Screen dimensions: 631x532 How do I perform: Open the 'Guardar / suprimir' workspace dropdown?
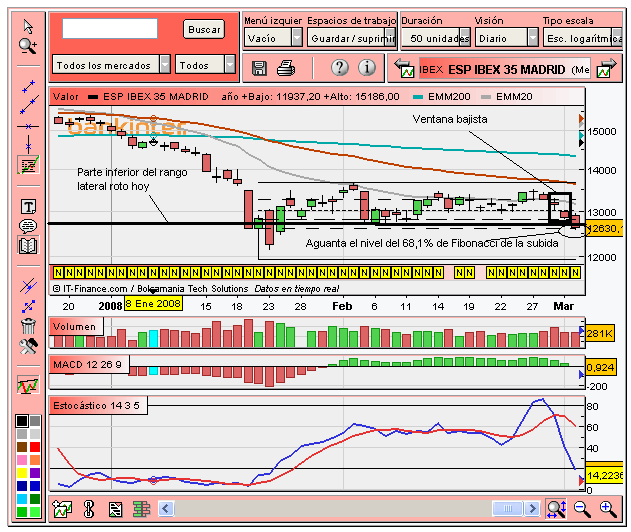click(x=352, y=38)
